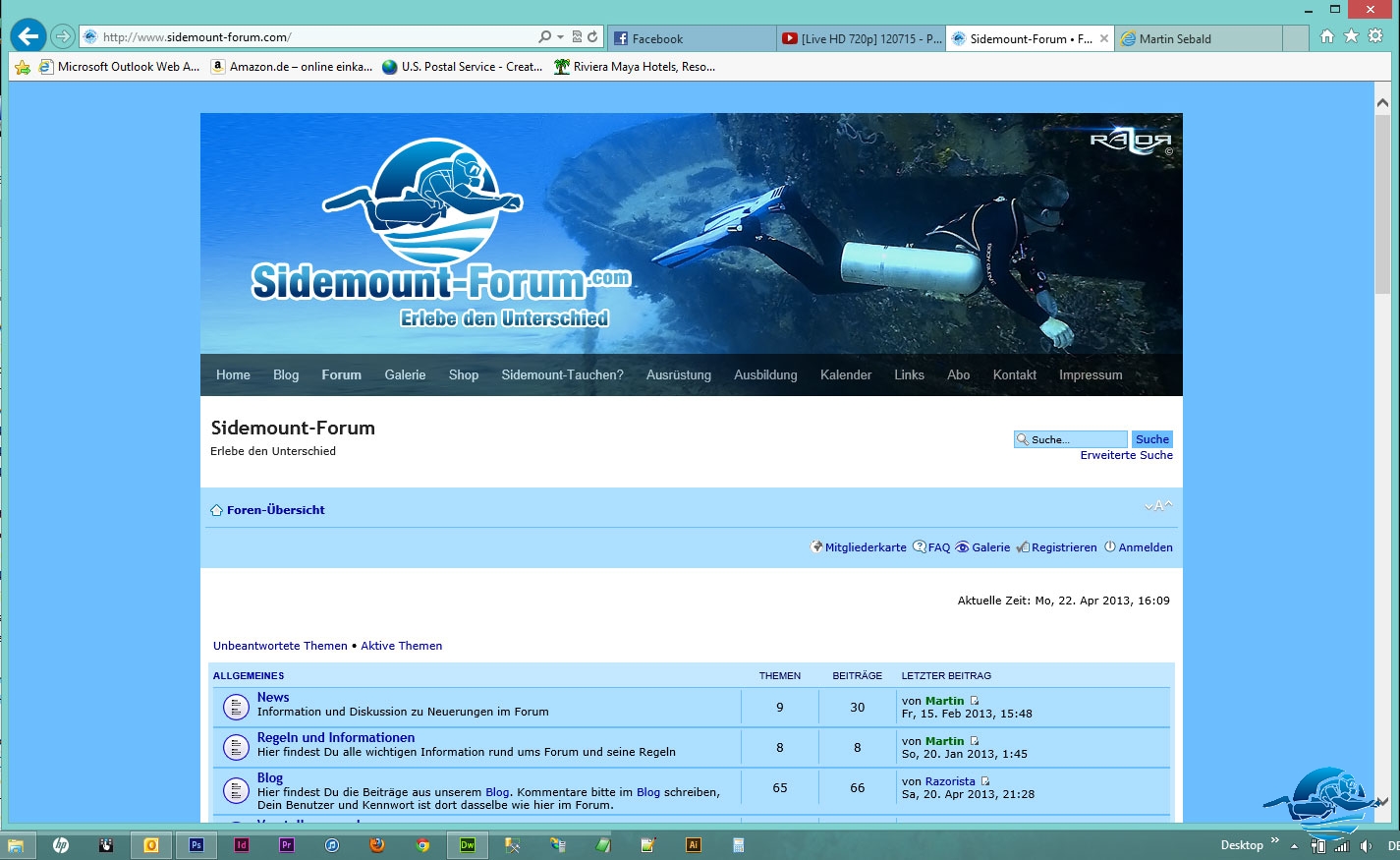Screen dimensions: 1400x860
Task: Open the Ausrüstung menu item
Action: pyautogui.click(x=678, y=375)
